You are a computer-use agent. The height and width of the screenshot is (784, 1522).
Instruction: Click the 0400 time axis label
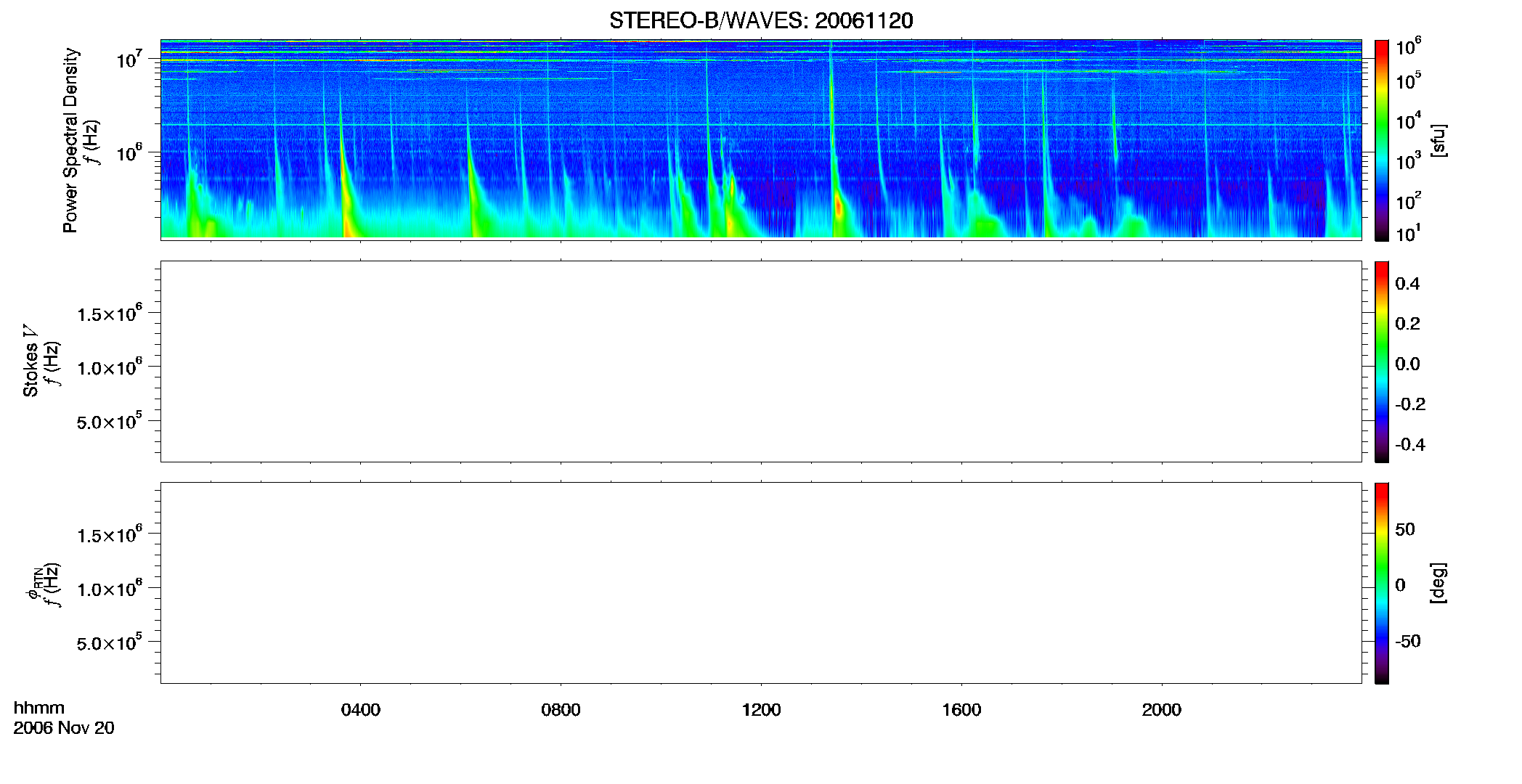[361, 710]
